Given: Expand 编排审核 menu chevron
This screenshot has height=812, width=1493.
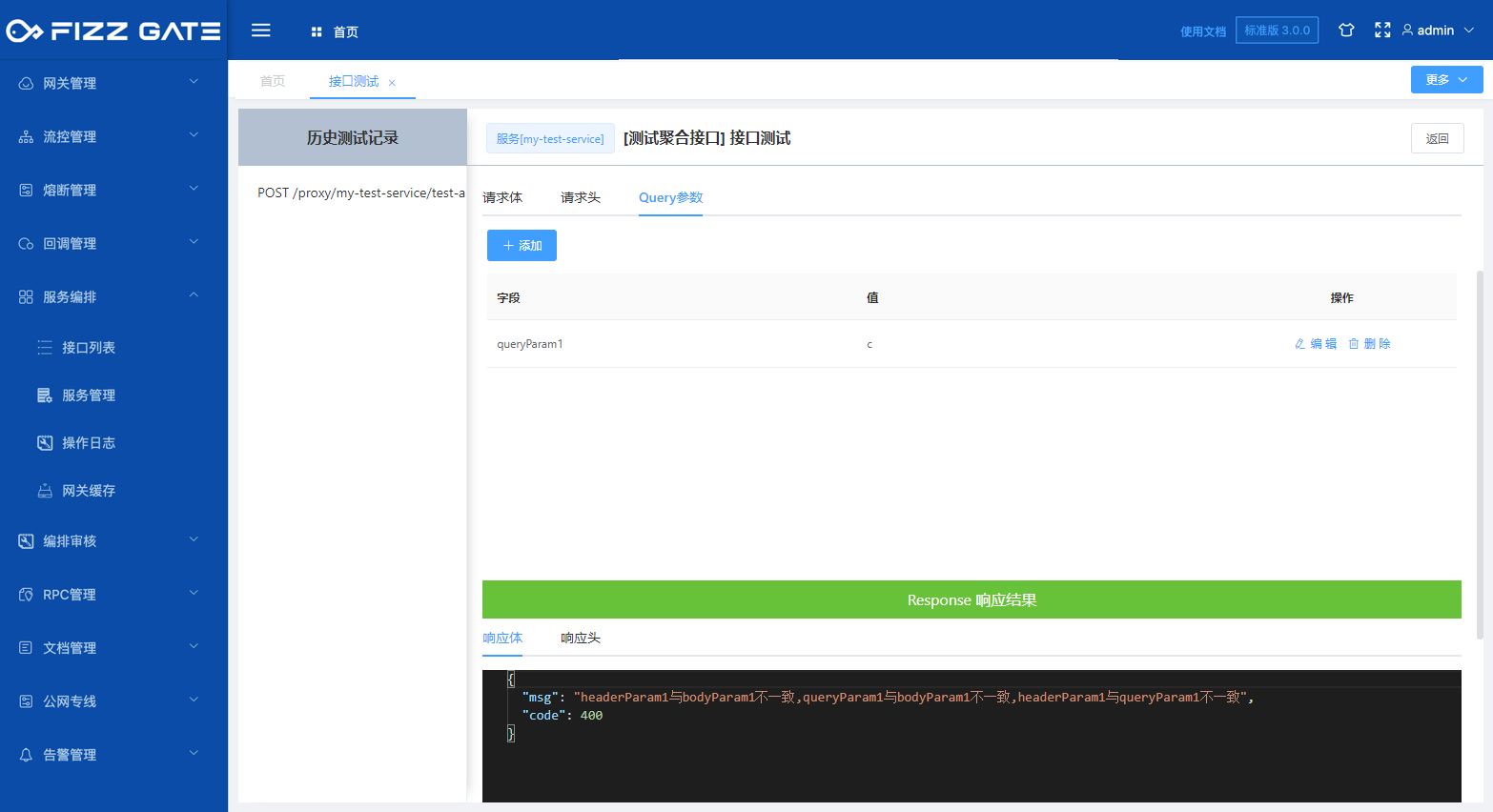Looking at the screenshot, I should pos(194,539).
